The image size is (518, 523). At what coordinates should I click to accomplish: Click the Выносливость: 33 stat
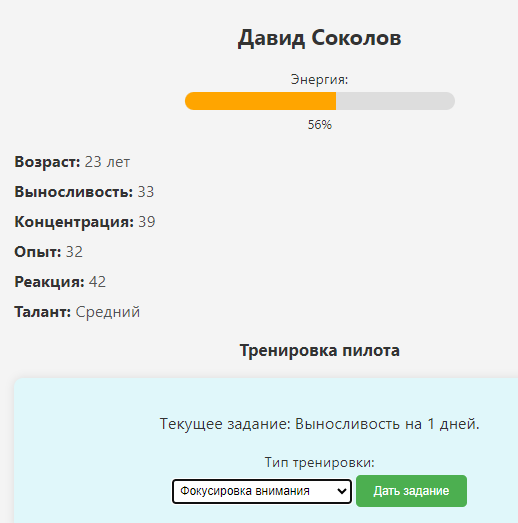click(84, 192)
